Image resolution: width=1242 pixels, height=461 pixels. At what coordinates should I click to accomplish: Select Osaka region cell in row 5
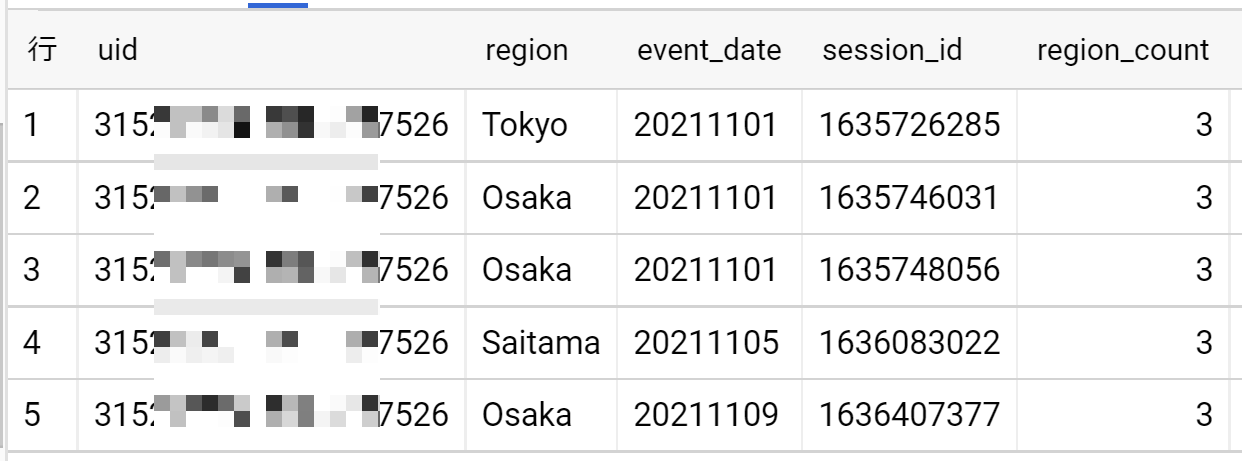pos(527,415)
